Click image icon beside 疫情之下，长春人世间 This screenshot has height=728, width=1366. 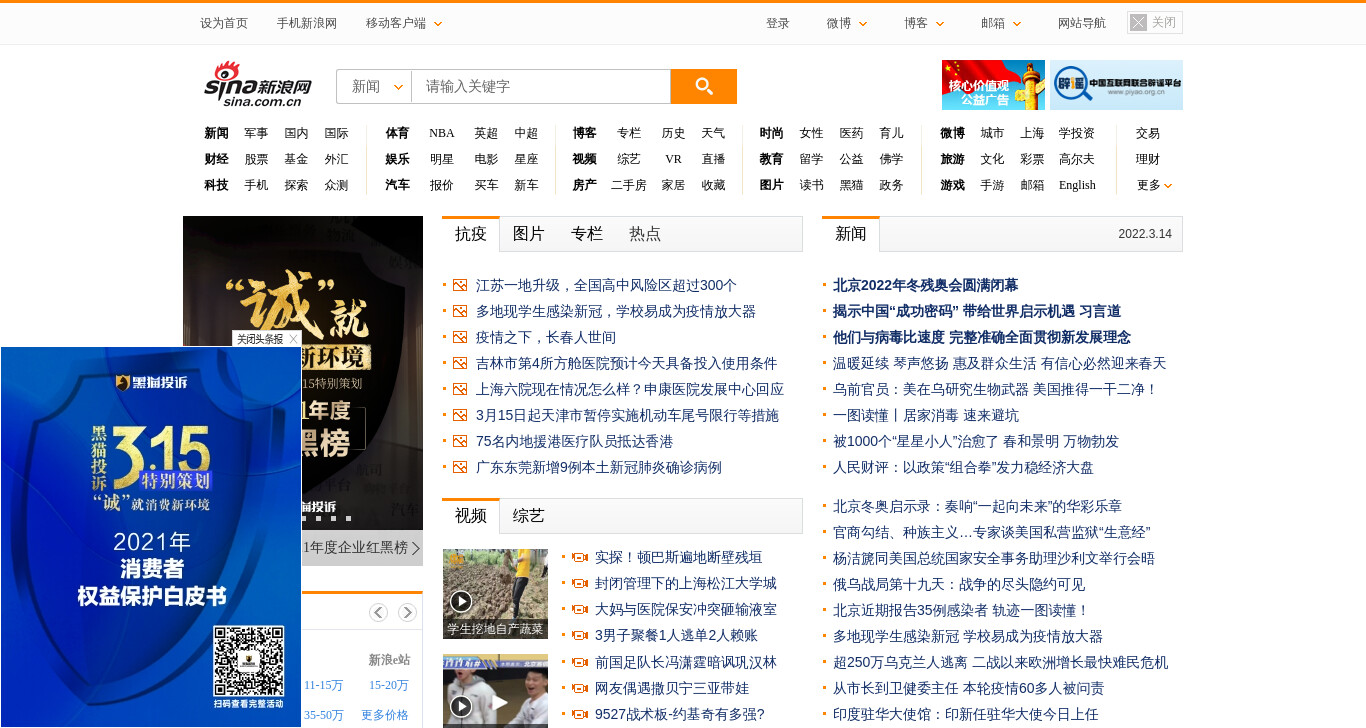pos(460,337)
